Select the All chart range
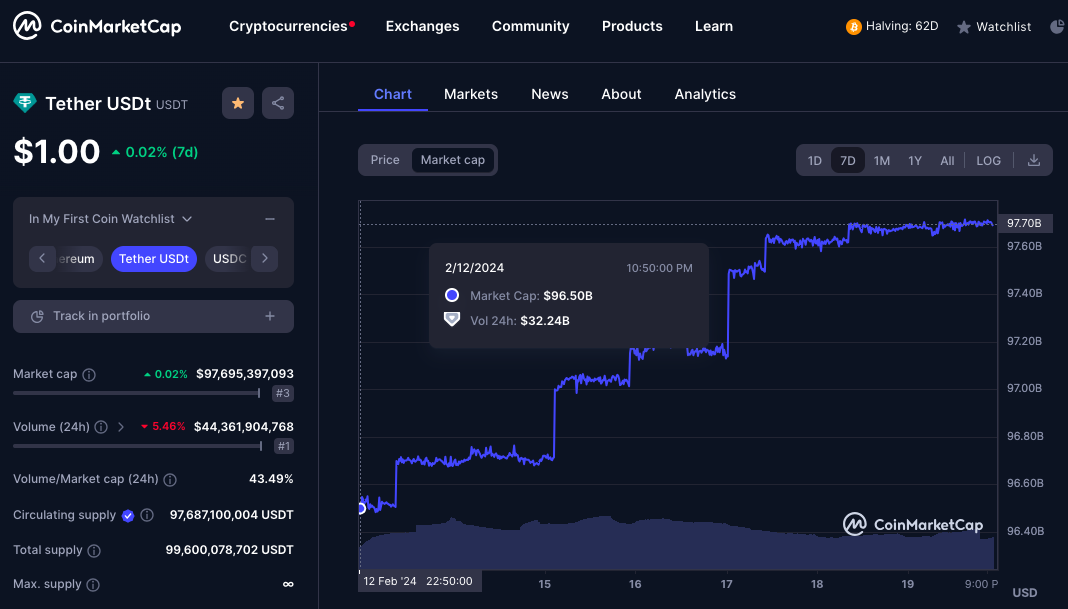This screenshot has height=609, width=1068. (947, 161)
